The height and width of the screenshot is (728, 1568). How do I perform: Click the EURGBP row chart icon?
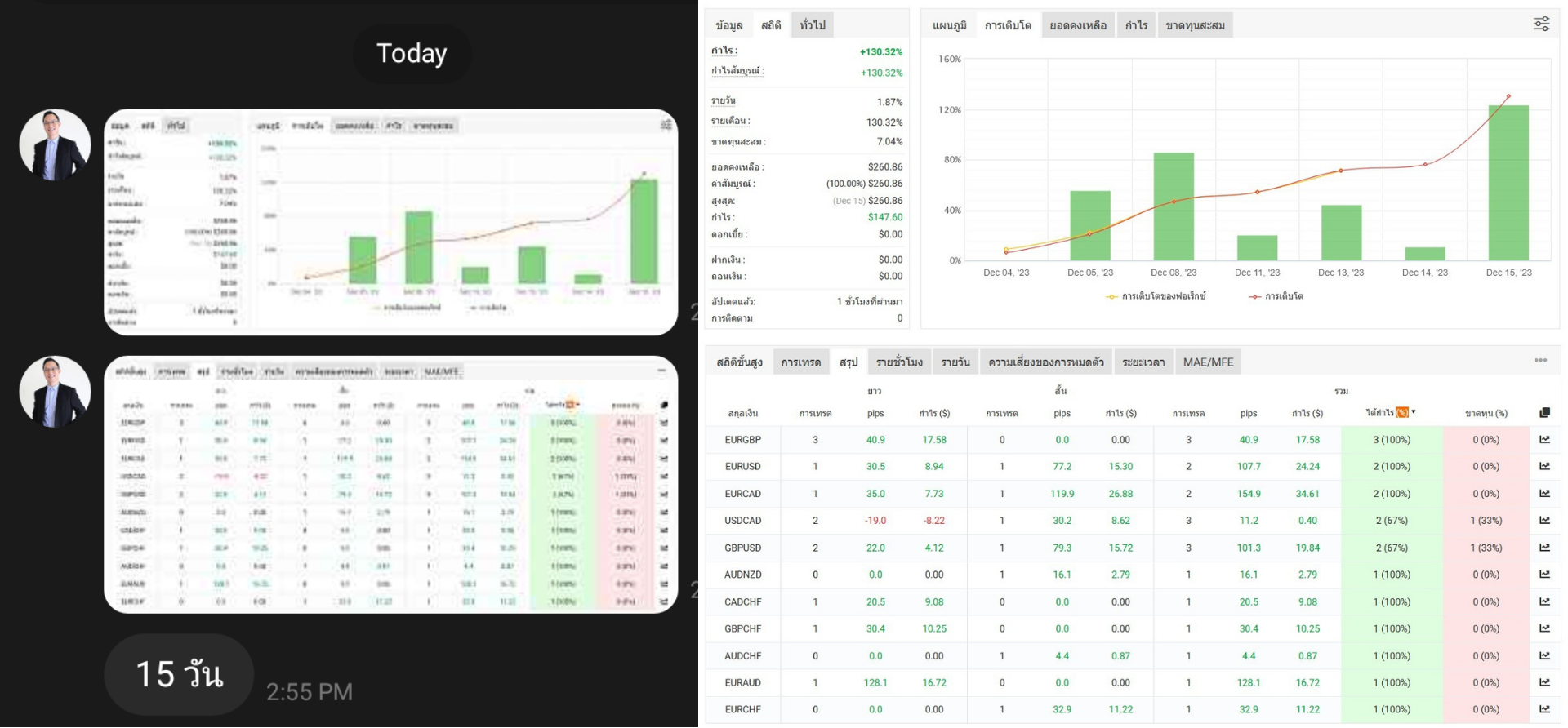(1544, 439)
